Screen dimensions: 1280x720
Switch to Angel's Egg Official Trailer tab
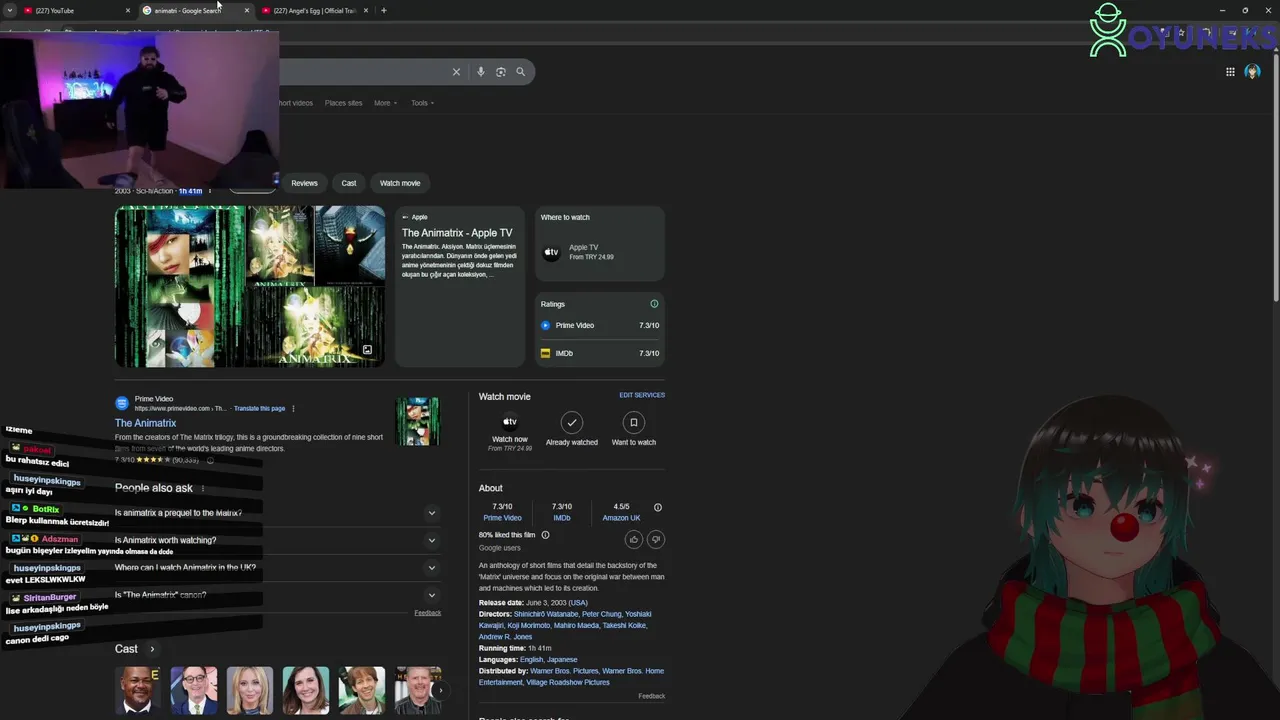310,10
